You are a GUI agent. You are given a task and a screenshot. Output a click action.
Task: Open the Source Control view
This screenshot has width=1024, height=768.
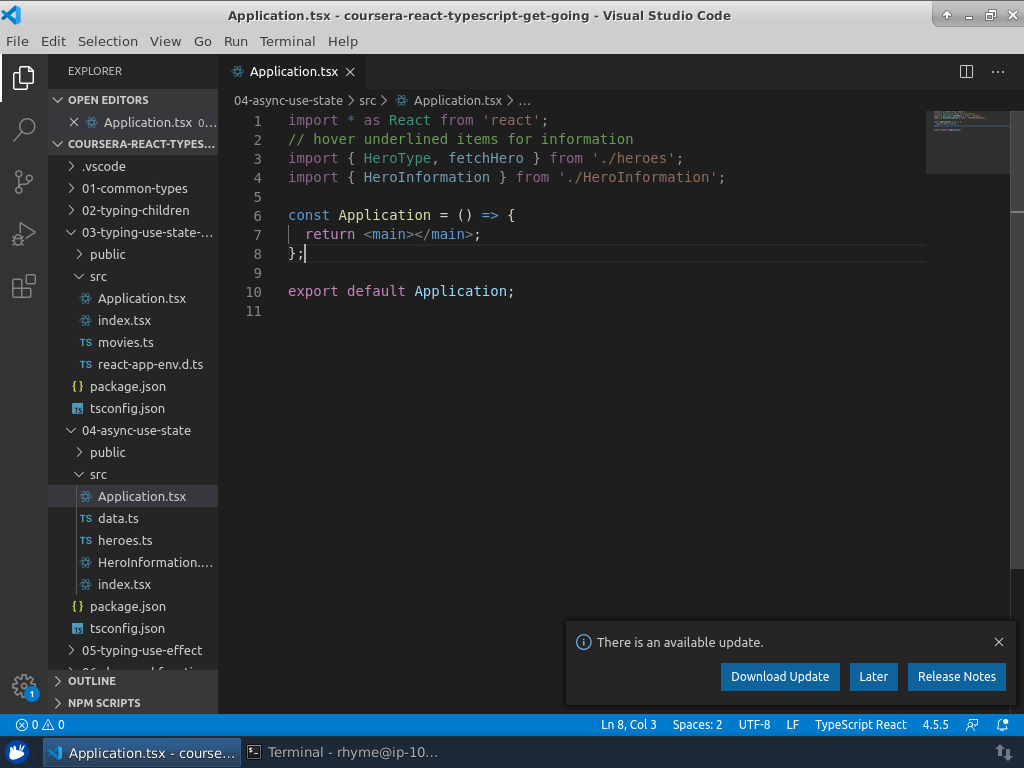(x=24, y=182)
